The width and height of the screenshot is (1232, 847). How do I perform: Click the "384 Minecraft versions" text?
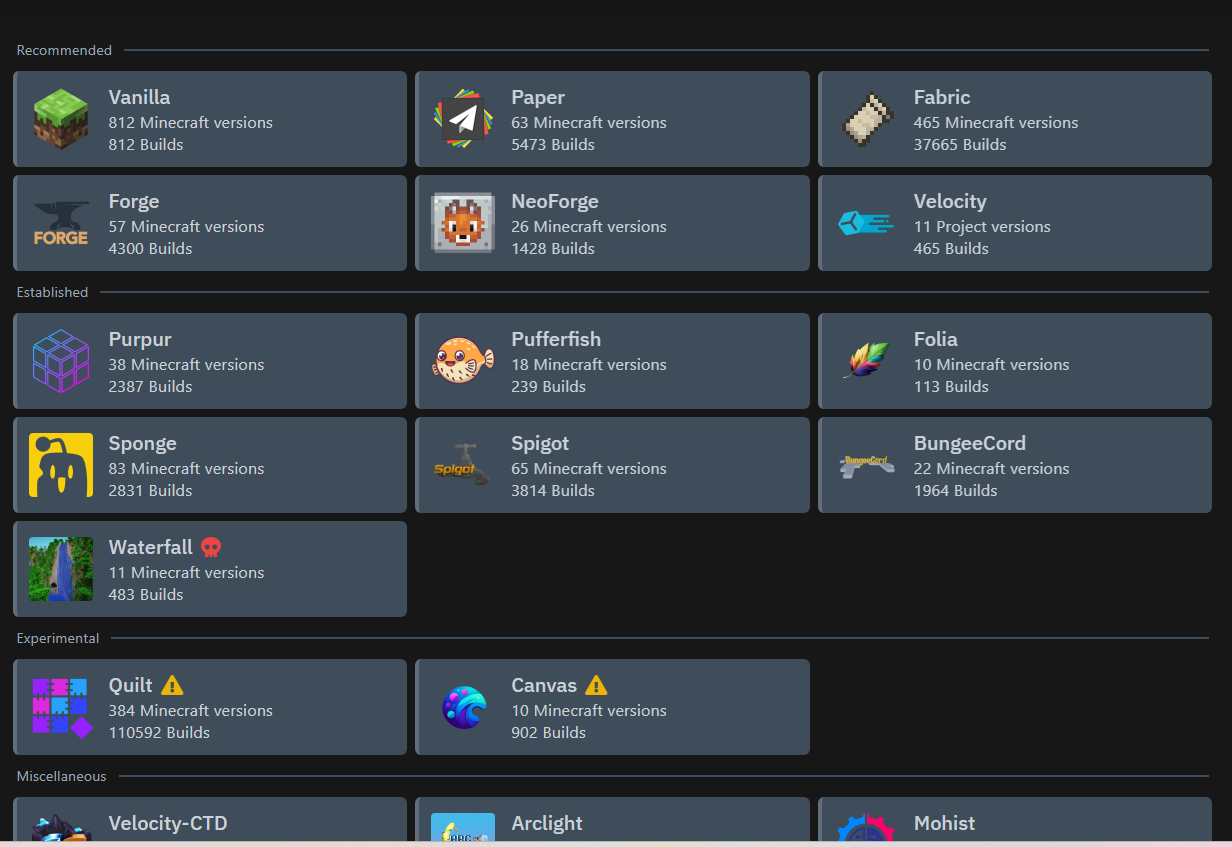(191, 710)
